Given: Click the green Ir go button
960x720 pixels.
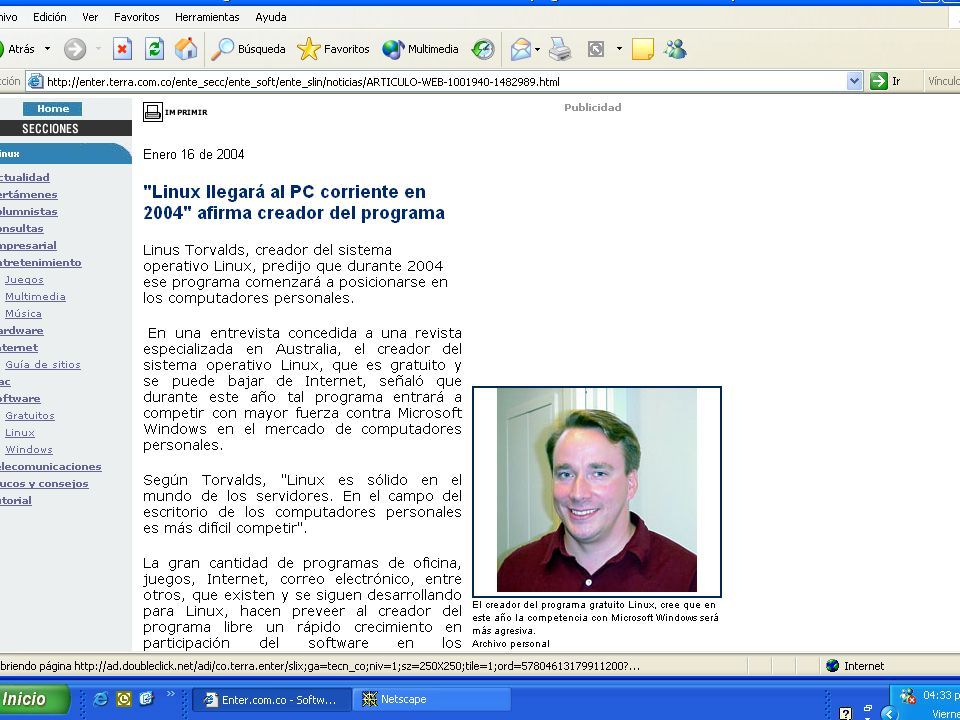Looking at the screenshot, I should [885, 81].
